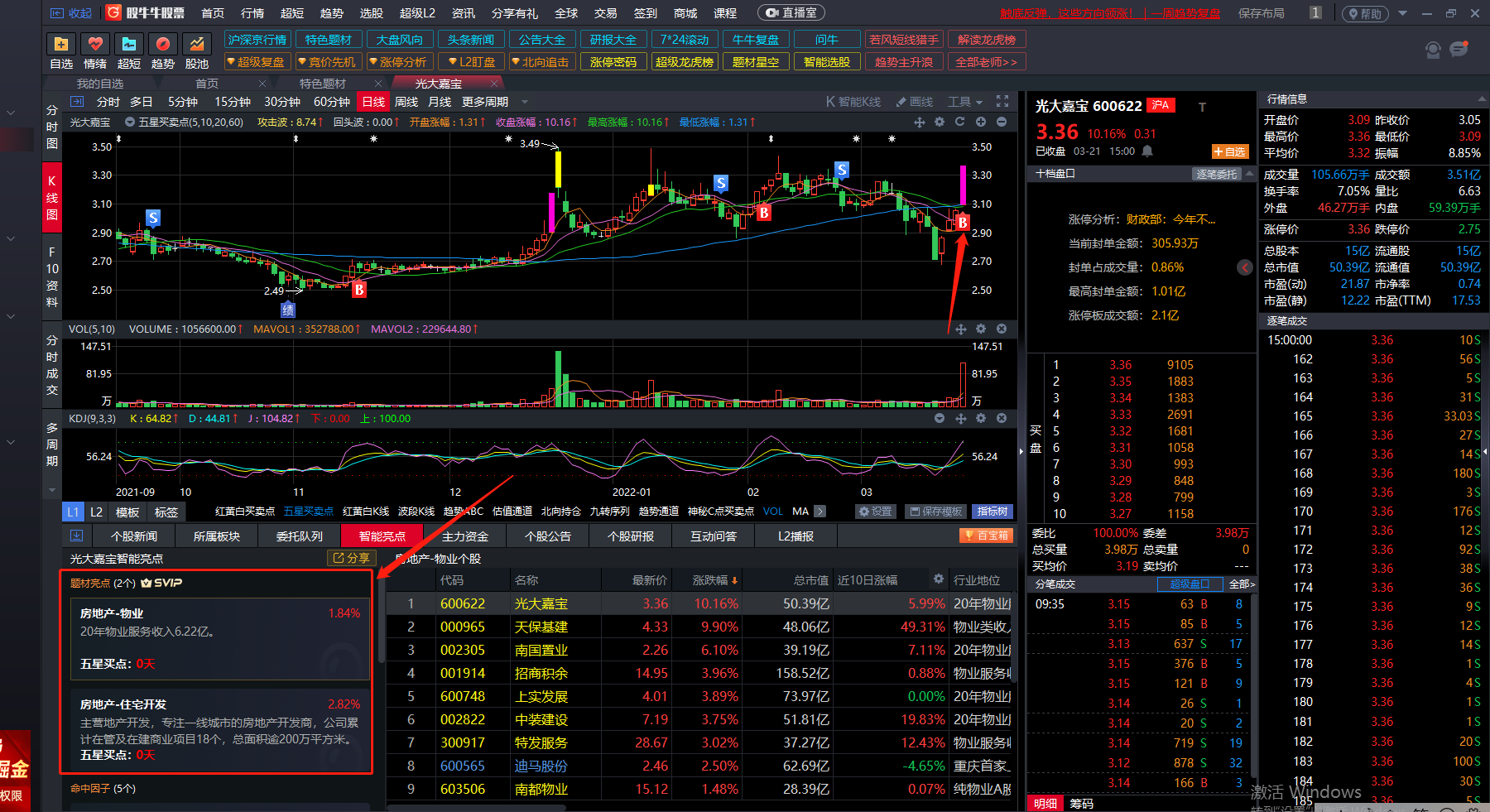This screenshot has height=812, width=1490.
Task: Click the 分享 share button
Action: click(351, 558)
